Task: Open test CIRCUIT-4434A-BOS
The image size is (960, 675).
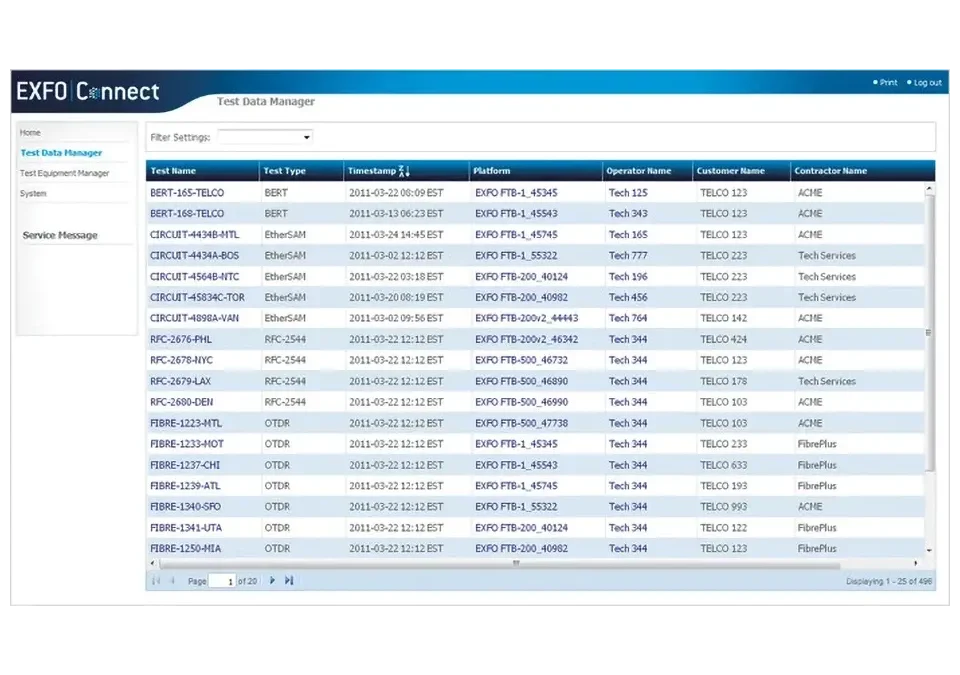Action: 194,255
